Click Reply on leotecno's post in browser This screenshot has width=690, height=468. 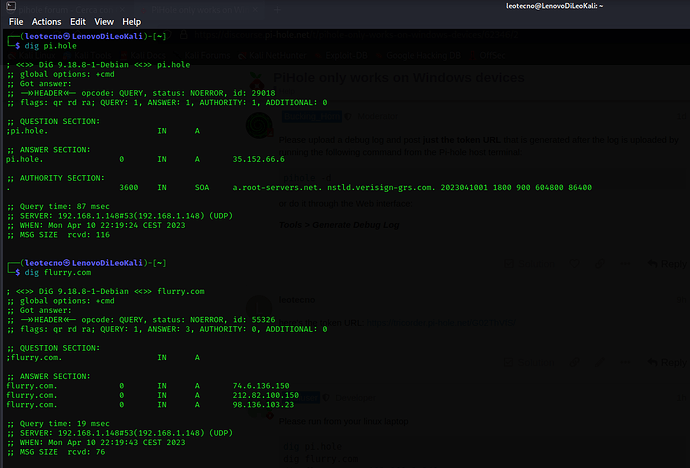point(668,362)
